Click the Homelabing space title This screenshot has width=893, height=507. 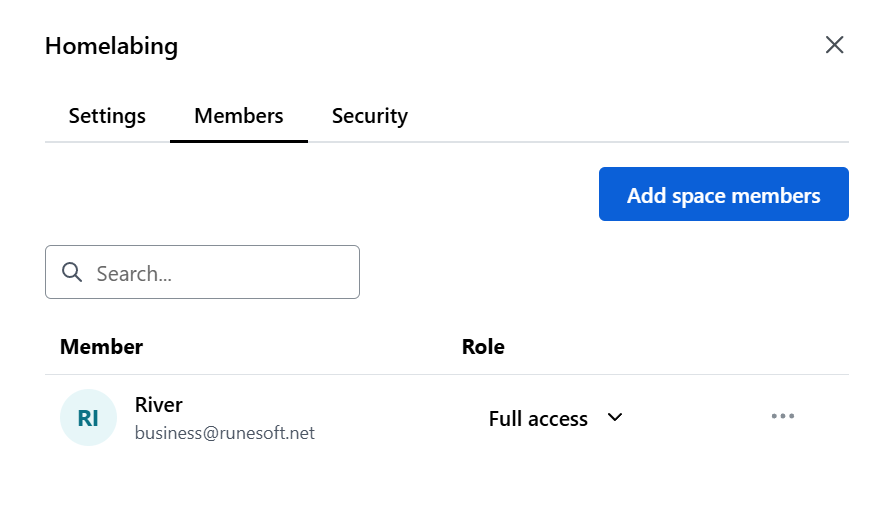click(112, 46)
